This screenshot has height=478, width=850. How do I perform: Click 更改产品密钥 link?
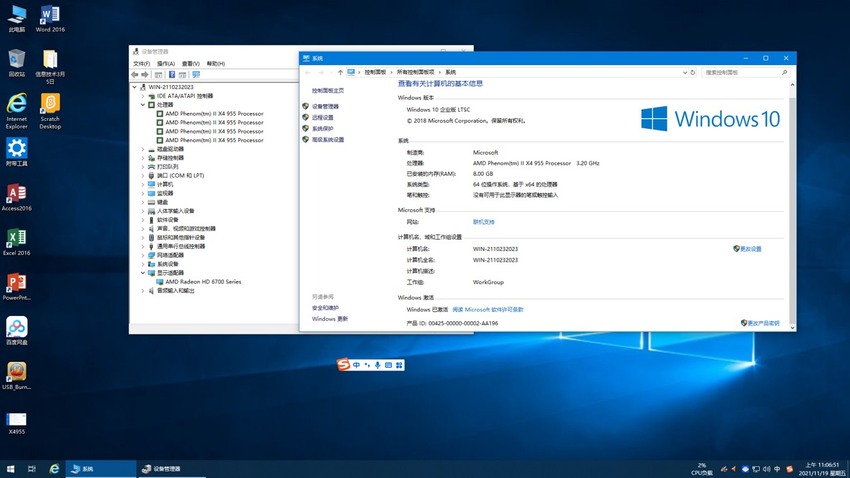[763, 323]
